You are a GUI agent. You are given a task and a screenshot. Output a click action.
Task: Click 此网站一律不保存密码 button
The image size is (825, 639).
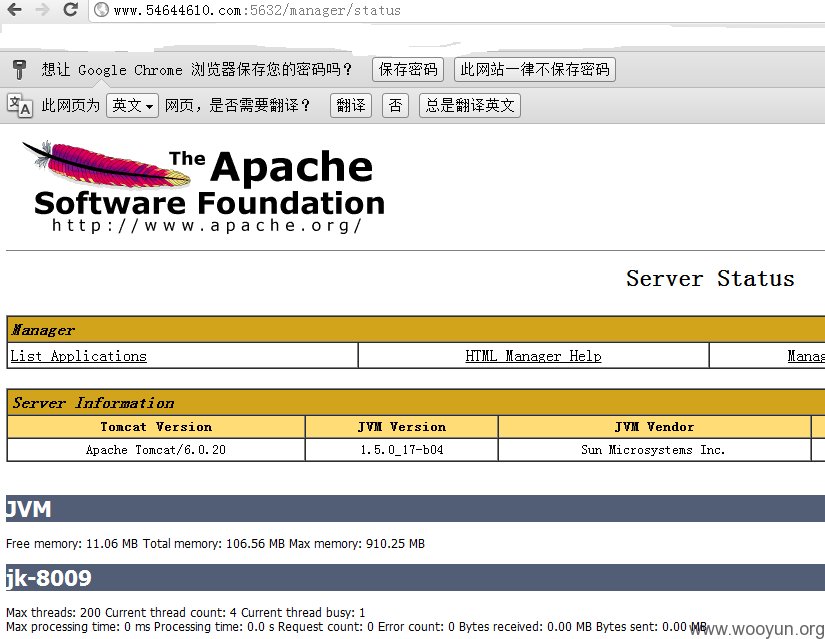tap(535, 69)
